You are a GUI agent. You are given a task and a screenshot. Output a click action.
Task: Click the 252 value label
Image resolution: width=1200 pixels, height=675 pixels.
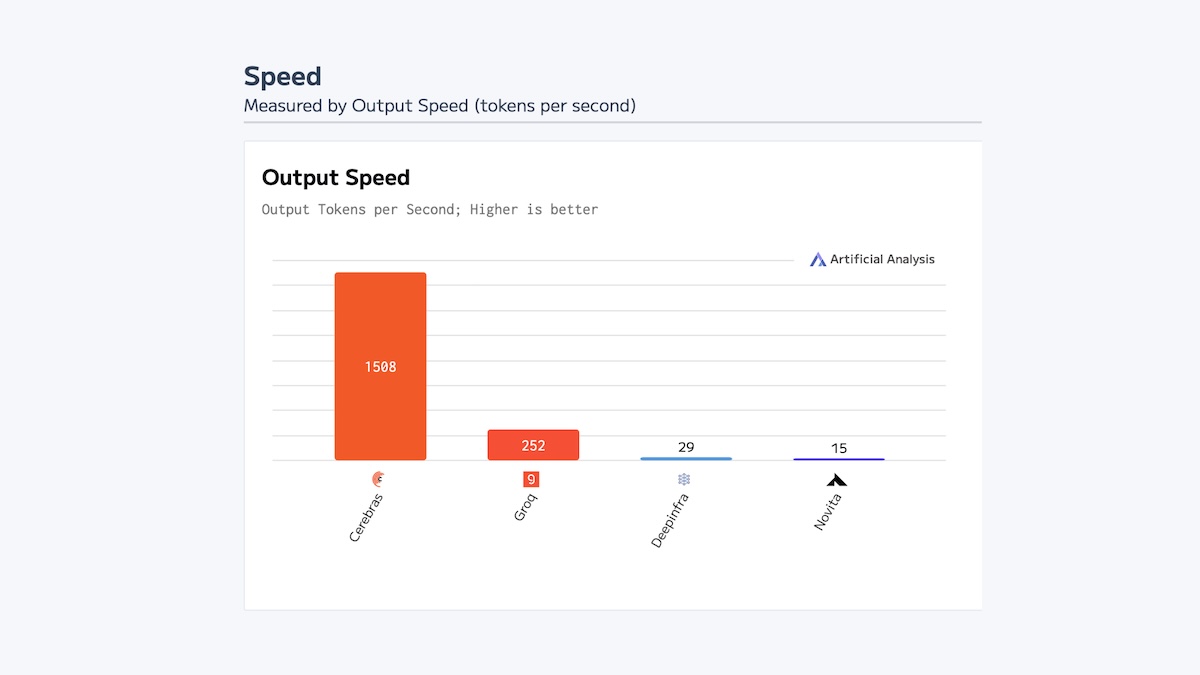coord(533,446)
